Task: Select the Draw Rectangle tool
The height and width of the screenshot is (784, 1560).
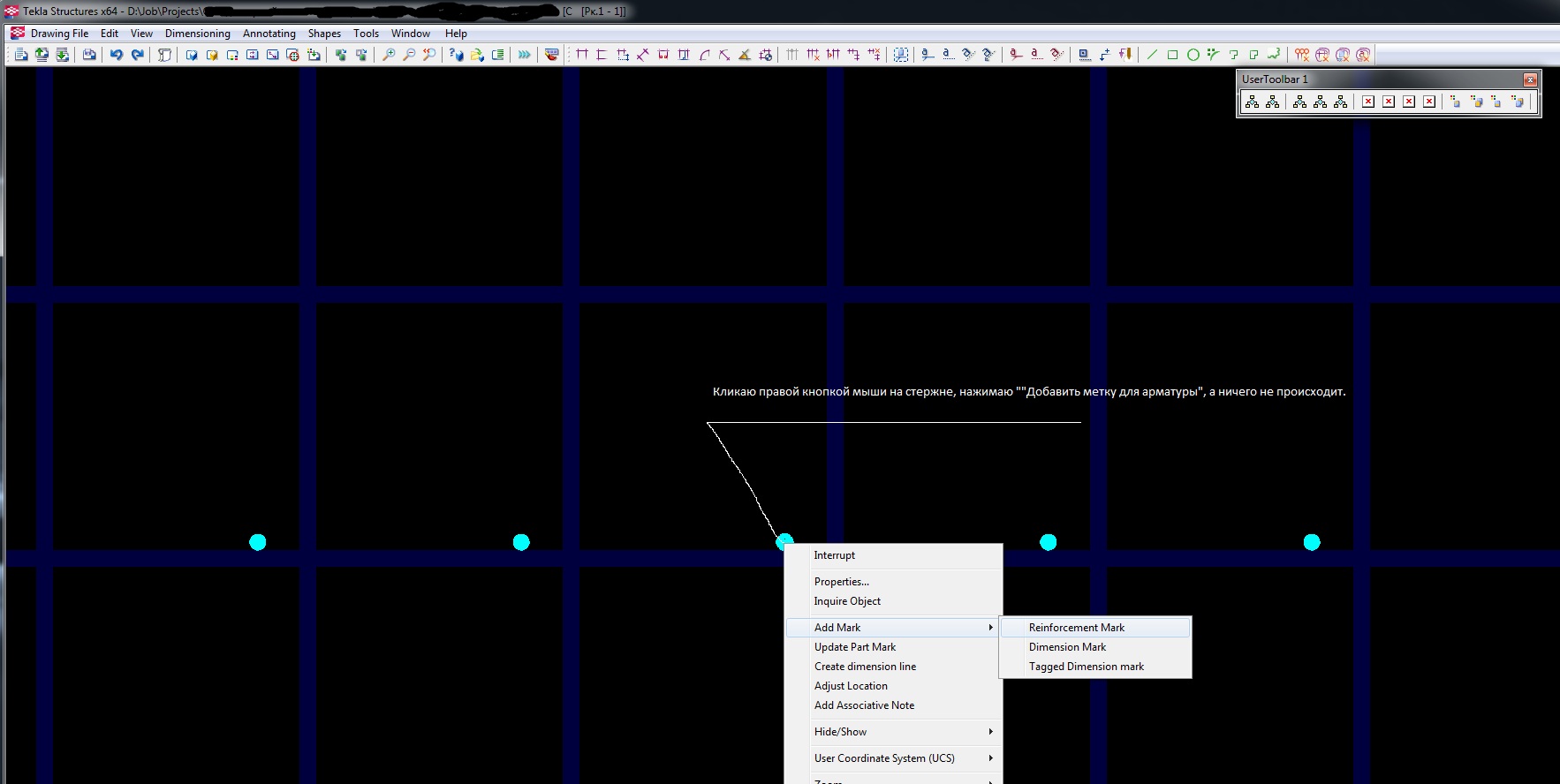Action: (1172, 55)
